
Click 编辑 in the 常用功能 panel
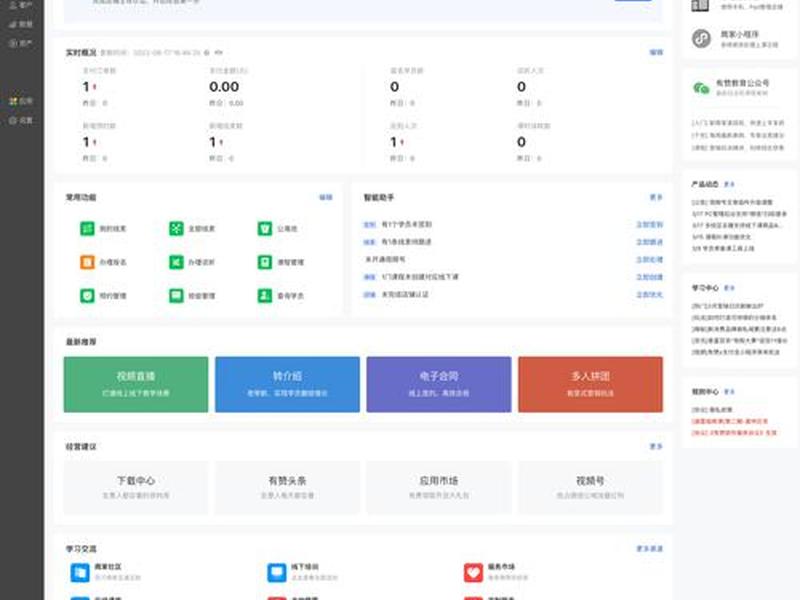click(326, 197)
